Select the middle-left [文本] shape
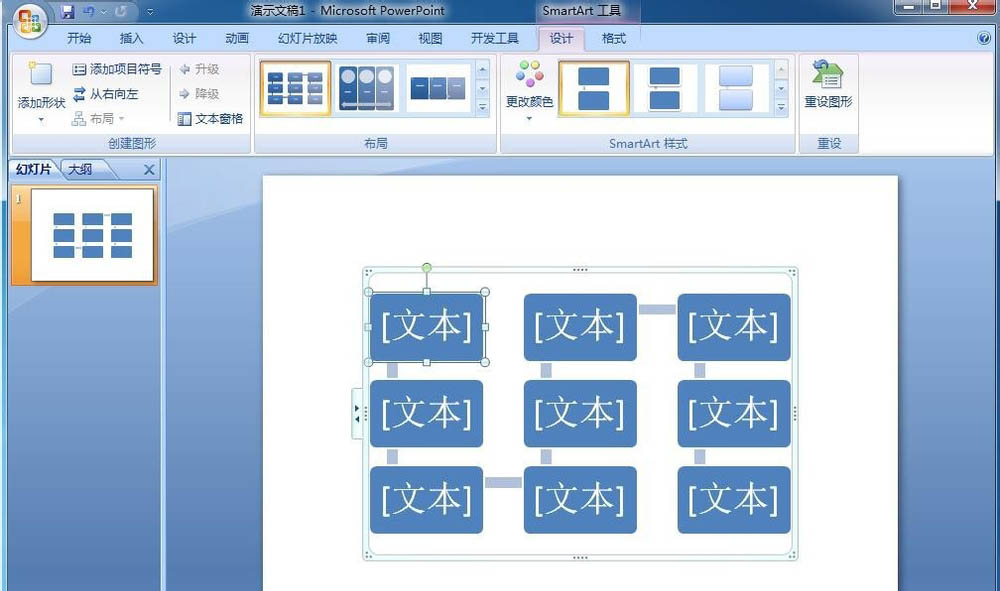Viewport: 1000px width, 591px height. pos(427,413)
